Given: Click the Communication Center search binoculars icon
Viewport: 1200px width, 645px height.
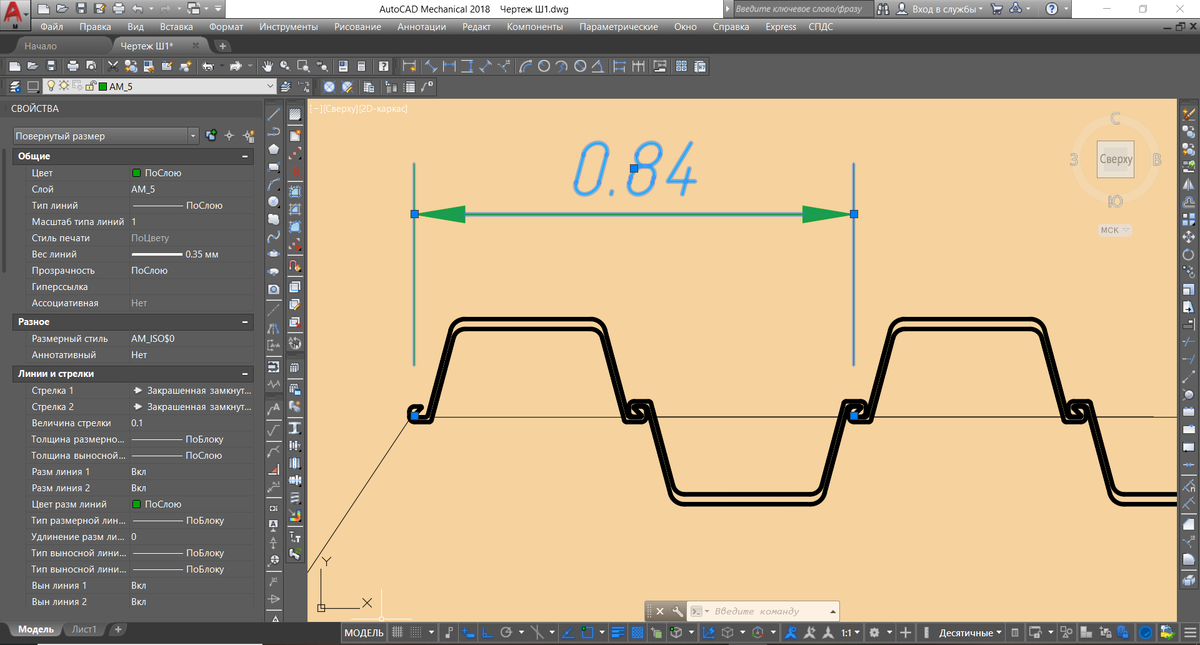Looking at the screenshot, I should tap(884, 8).
